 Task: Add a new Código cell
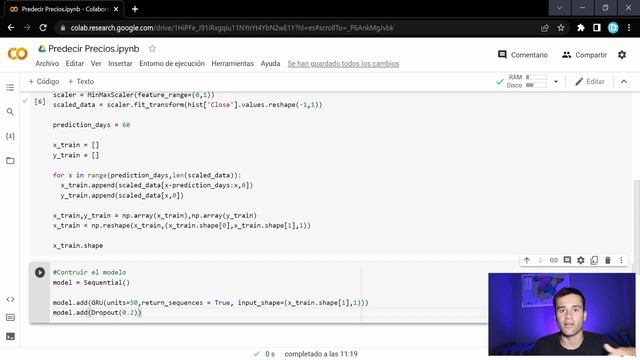[x=44, y=82]
